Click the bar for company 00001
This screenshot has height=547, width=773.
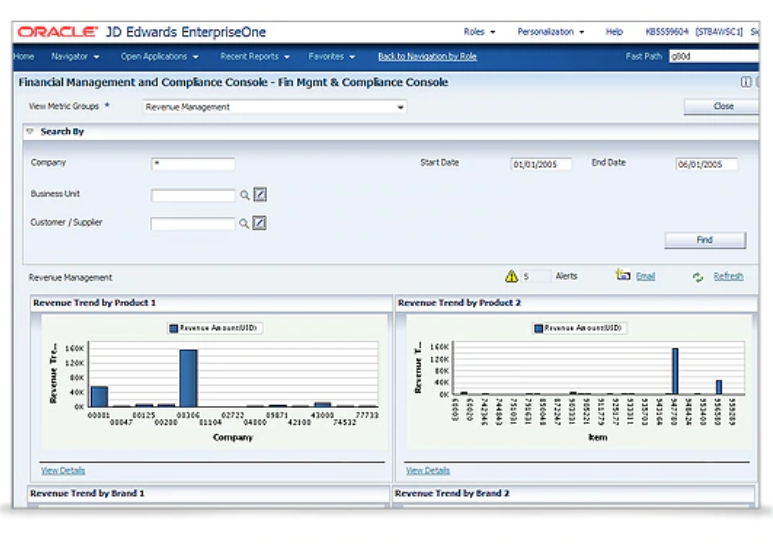tap(100, 397)
